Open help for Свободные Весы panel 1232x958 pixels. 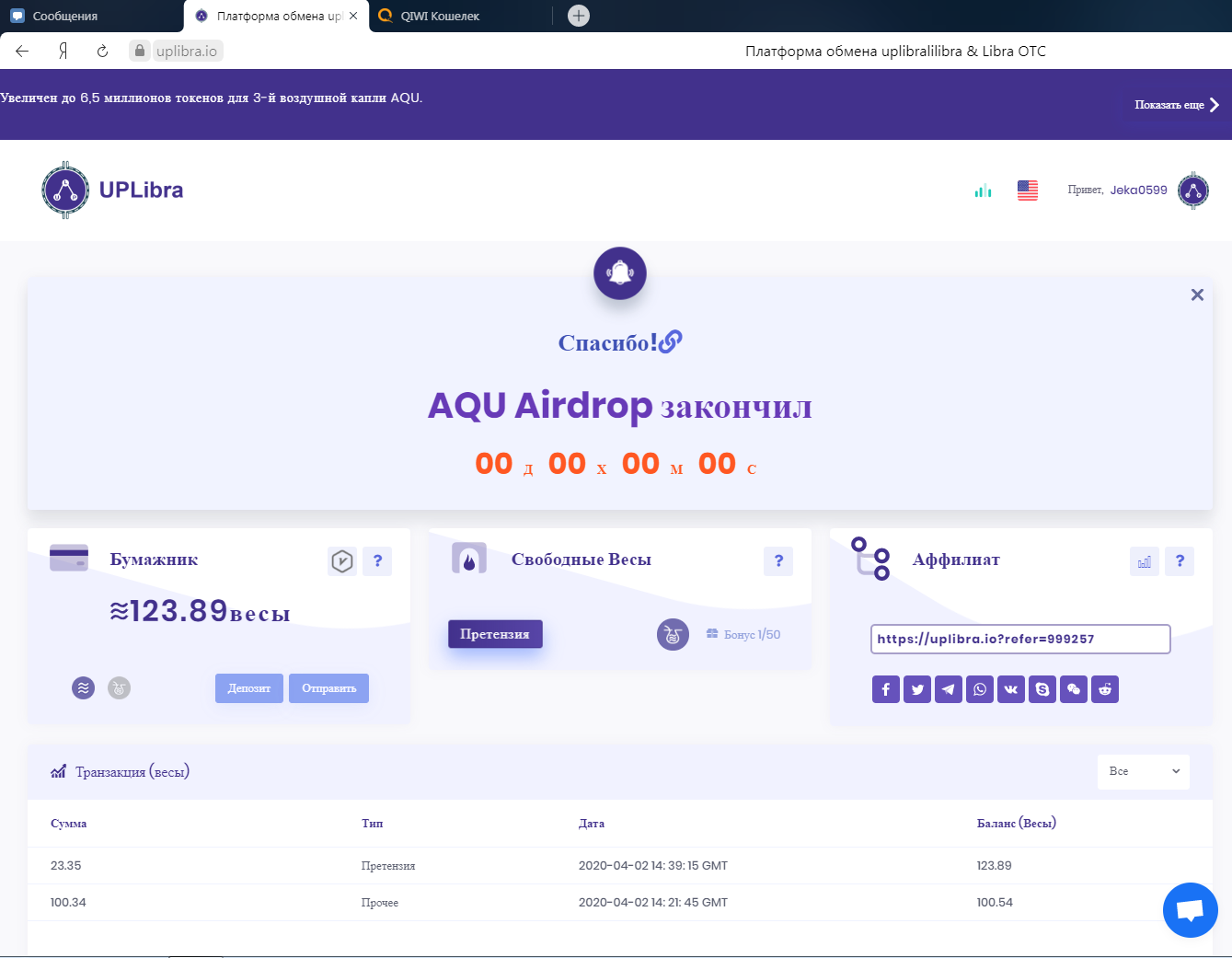(778, 560)
